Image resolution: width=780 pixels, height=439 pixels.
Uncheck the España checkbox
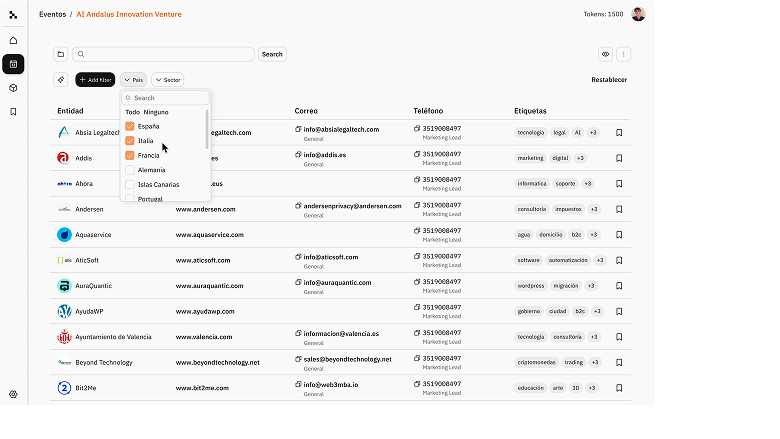(x=130, y=126)
